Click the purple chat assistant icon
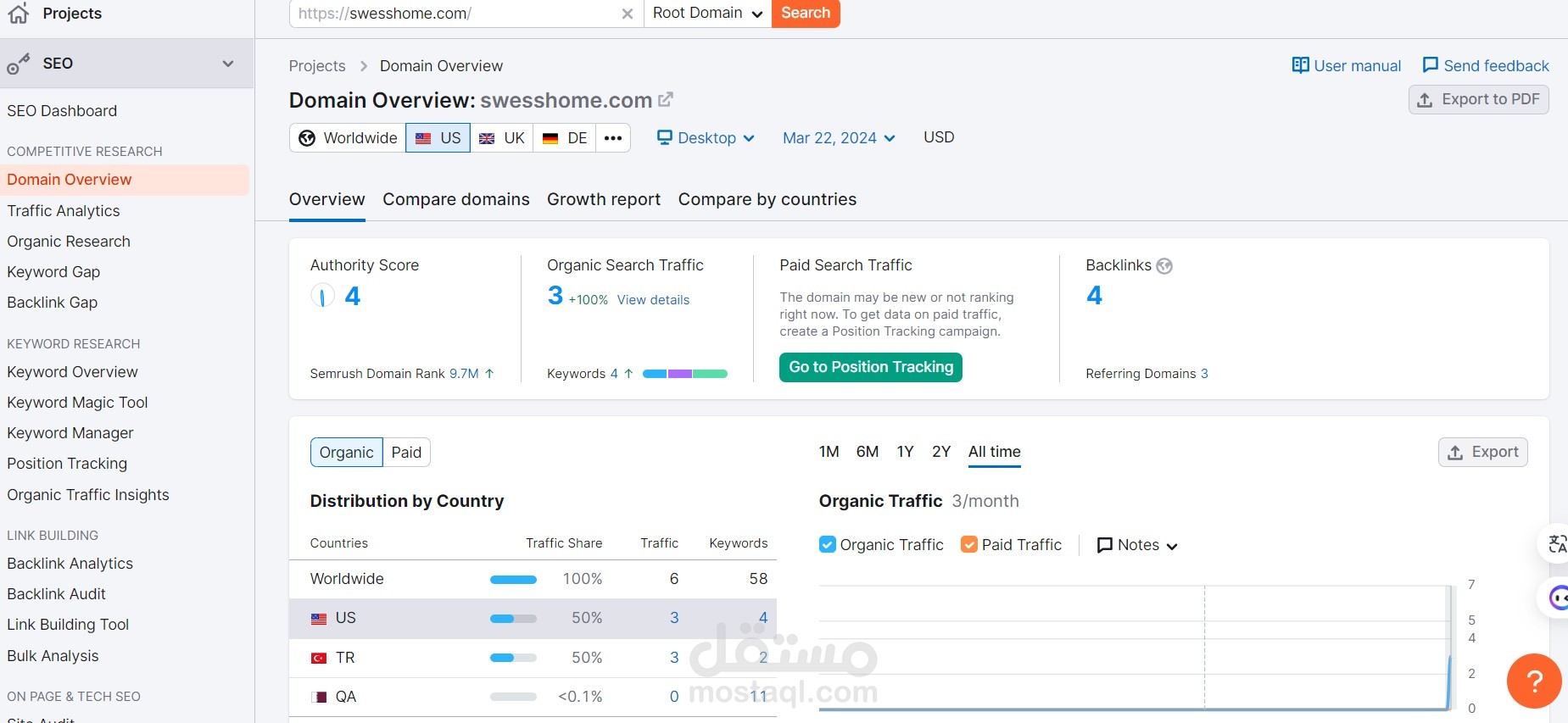 tap(1558, 598)
